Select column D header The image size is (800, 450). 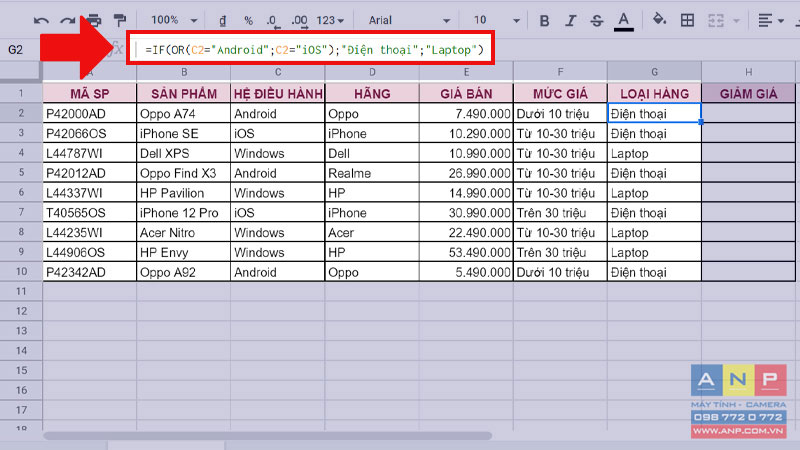(372, 72)
